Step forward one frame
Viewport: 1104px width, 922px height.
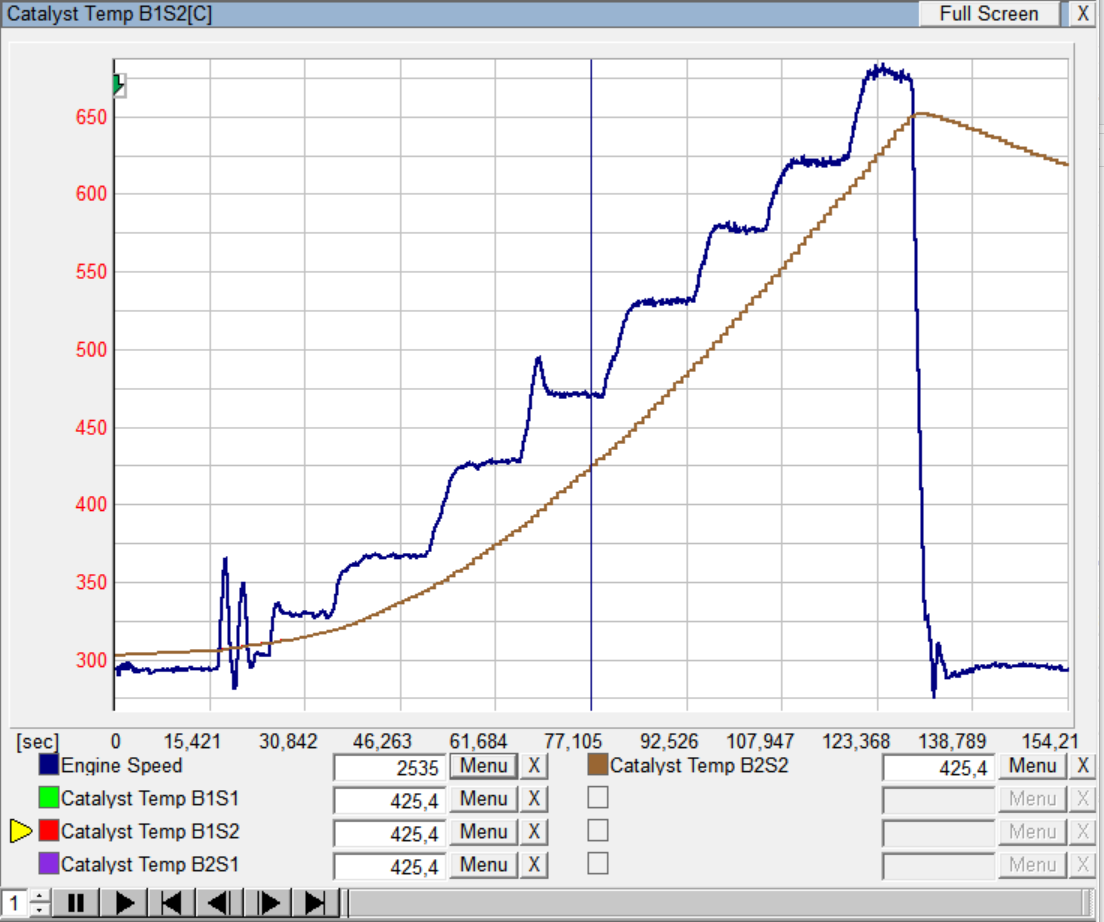pyautogui.click(x=269, y=904)
